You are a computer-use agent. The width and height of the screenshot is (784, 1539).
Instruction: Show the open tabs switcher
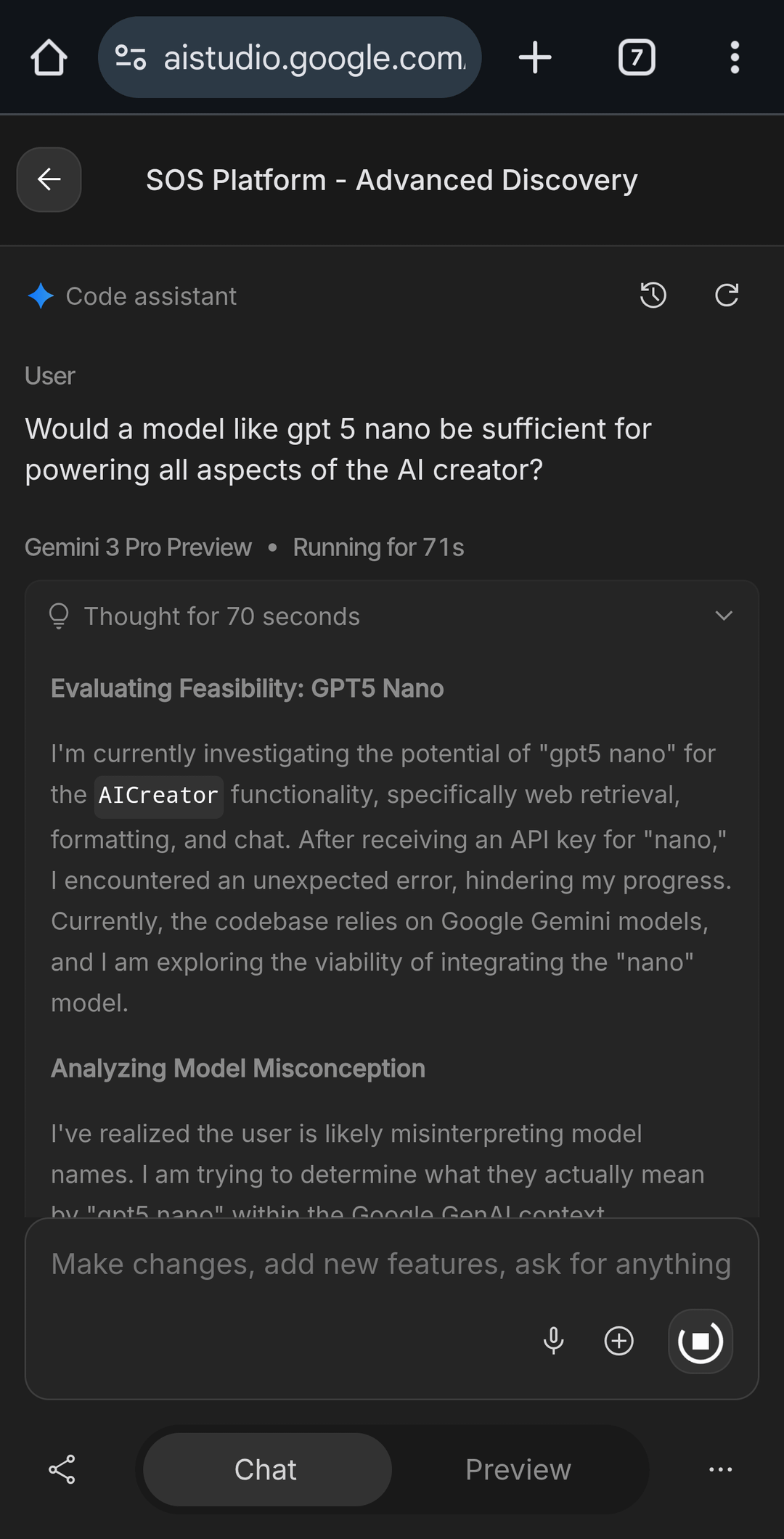click(637, 57)
